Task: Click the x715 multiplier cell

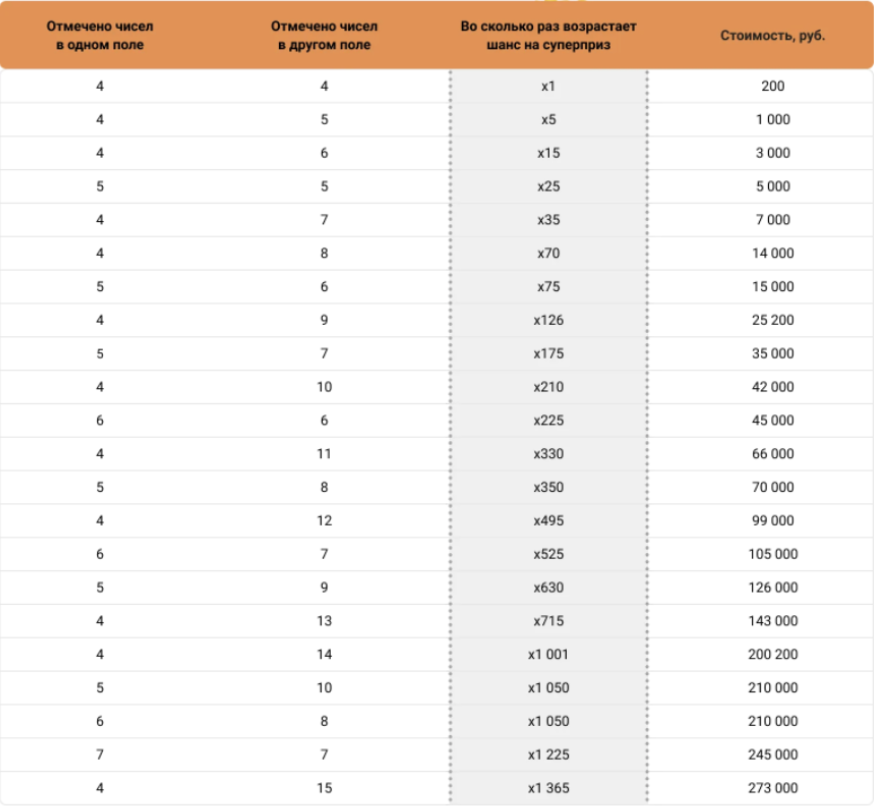Action: pyautogui.click(x=548, y=621)
